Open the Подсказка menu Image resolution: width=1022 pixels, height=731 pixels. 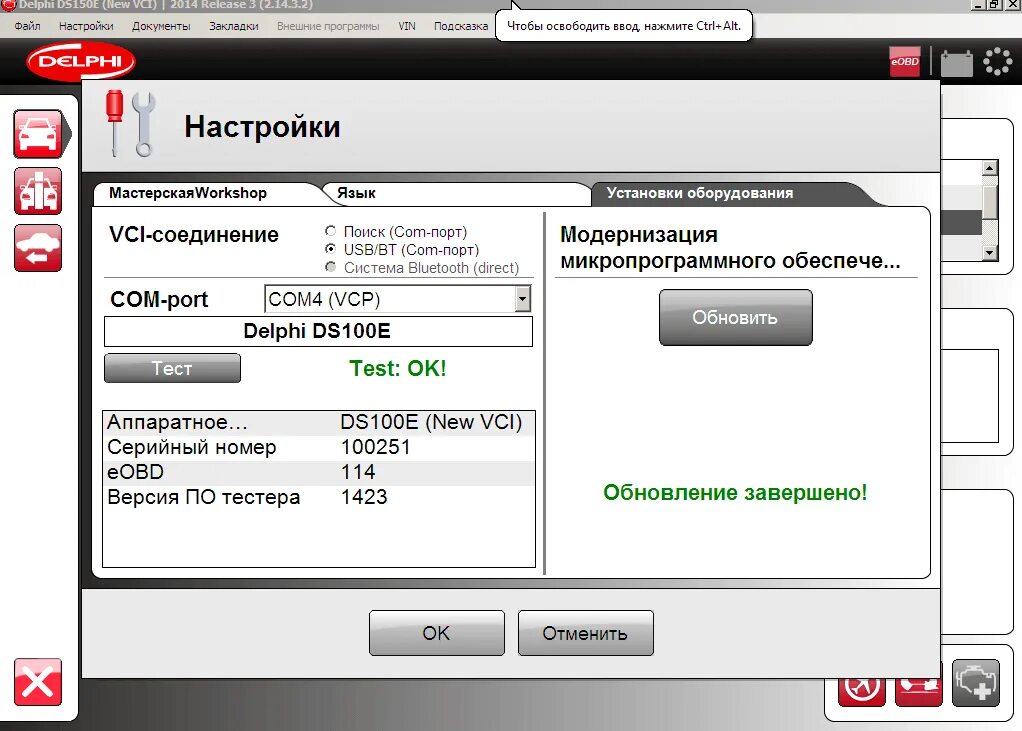461,26
